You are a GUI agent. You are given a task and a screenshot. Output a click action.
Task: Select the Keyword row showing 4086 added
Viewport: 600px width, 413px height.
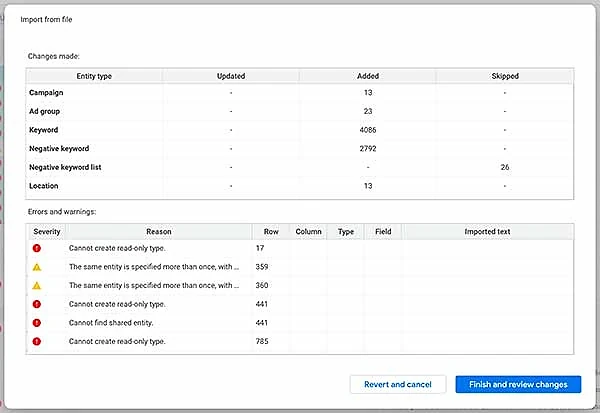pyautogui.click(x=300, y=130)
